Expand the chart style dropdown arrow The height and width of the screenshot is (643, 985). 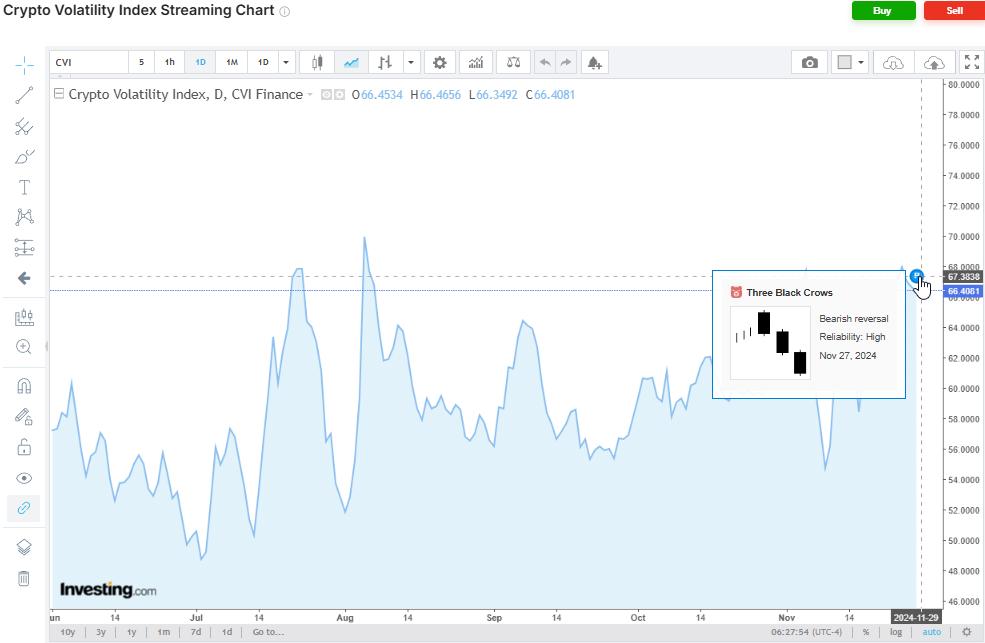(x=409, y=62)
